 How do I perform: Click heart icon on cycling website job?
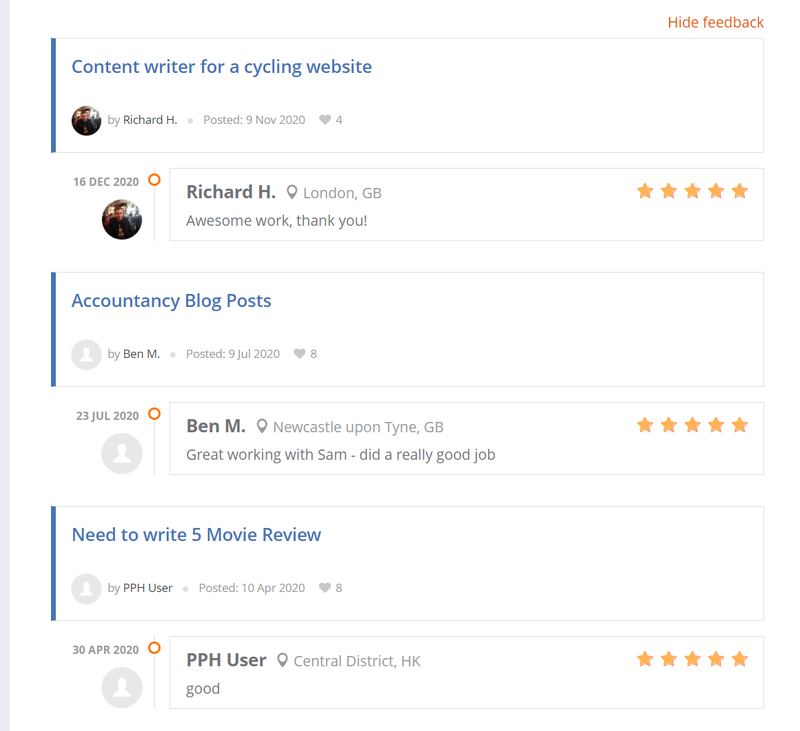tap(325, 120)
